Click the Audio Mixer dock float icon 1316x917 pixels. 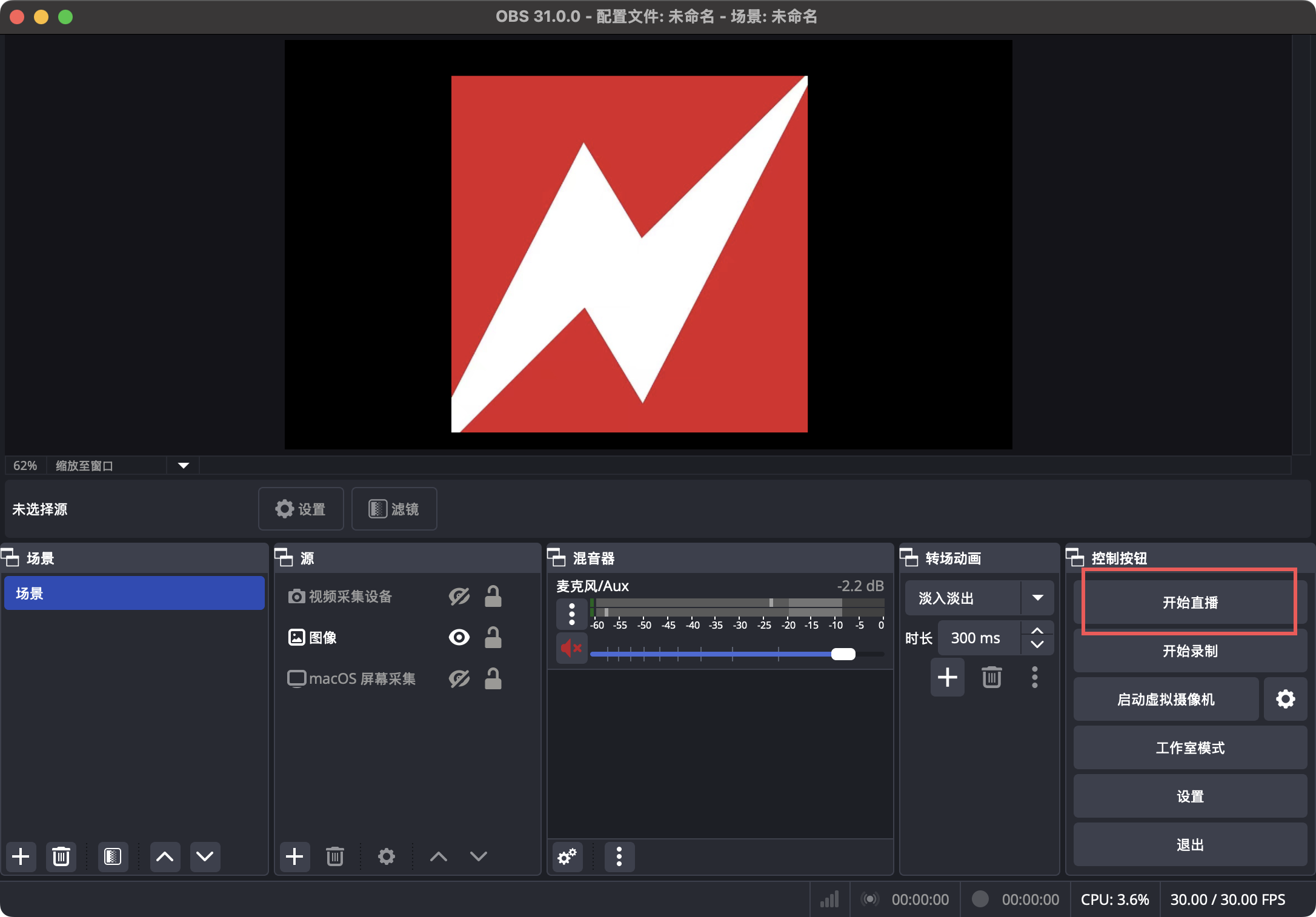coord(556,557)
